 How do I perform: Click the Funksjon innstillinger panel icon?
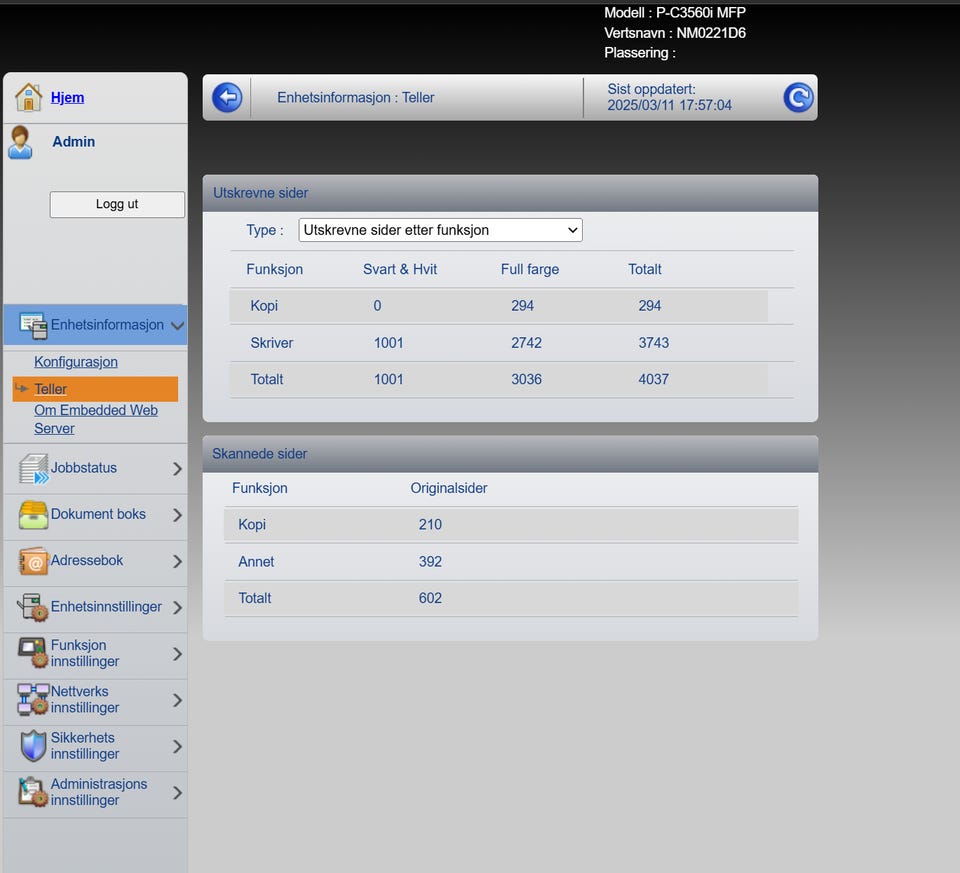coord(33,653)
